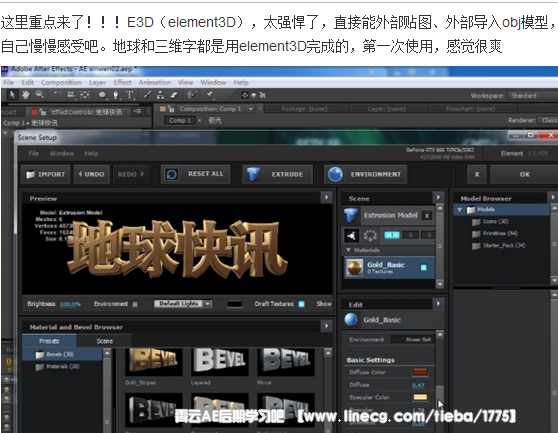This screenshot has width=558, height=433.
Task: Click the Brightness 100.0% value
Action: (70, 304)
